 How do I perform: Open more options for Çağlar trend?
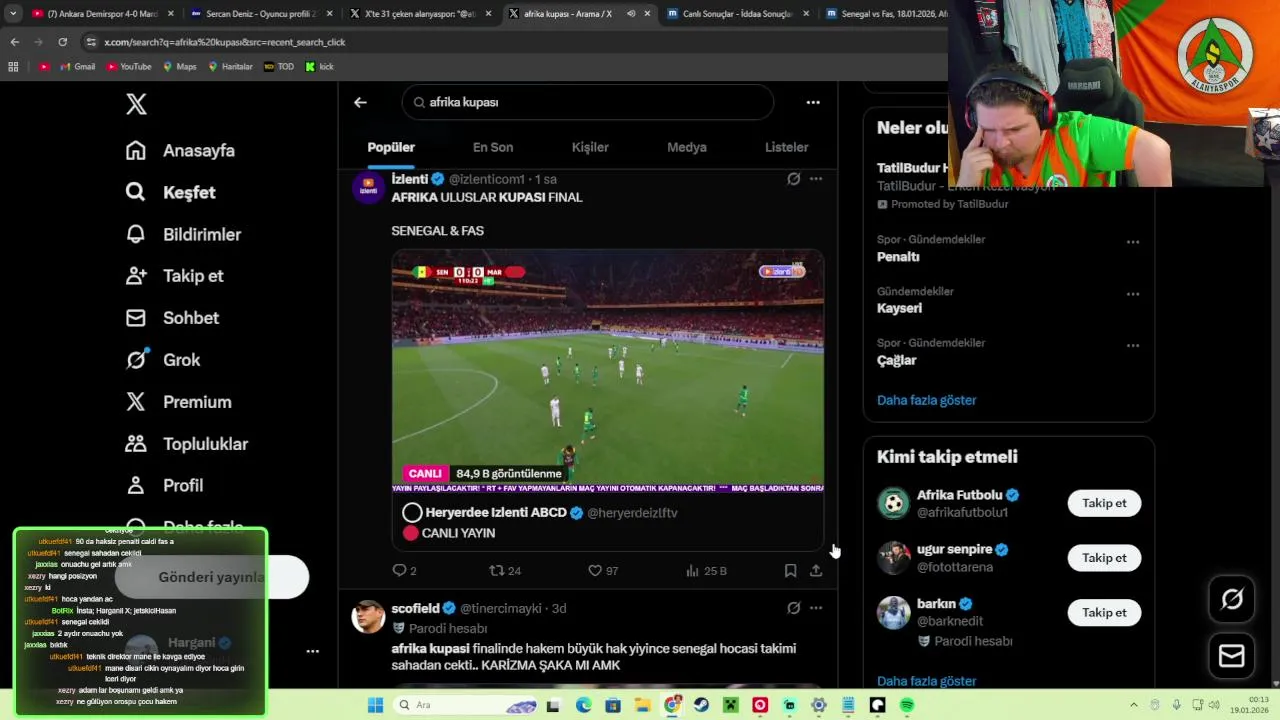(x=1133, y=346)
